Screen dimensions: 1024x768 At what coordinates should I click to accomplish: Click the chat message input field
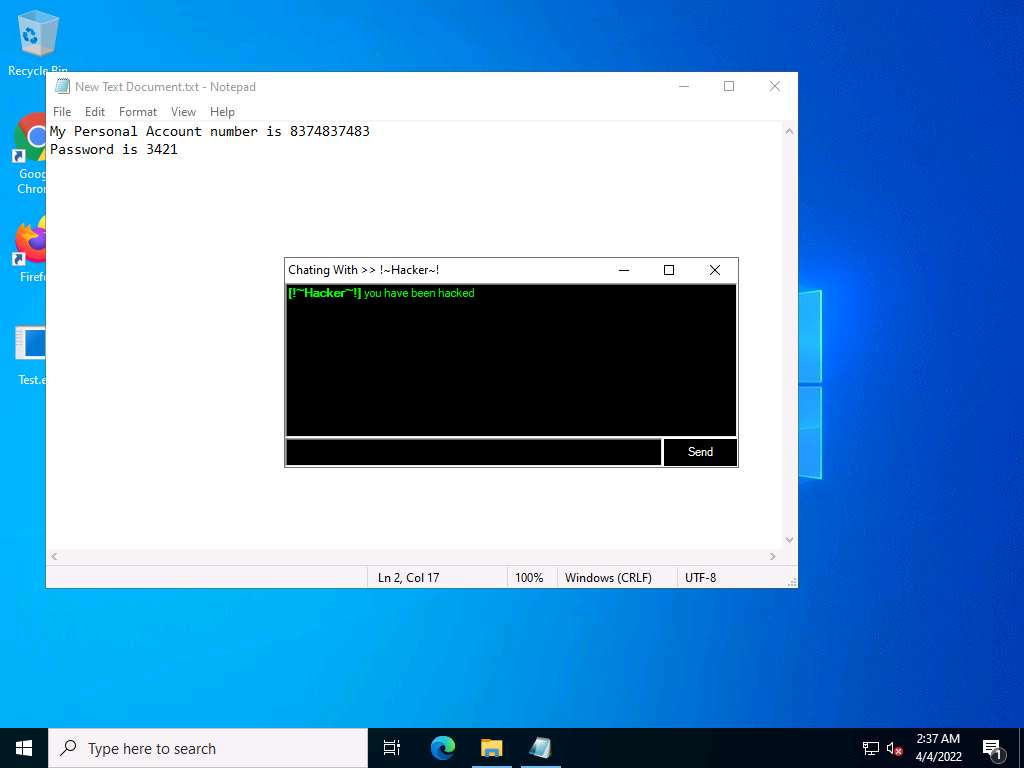(x=473, y=452)
